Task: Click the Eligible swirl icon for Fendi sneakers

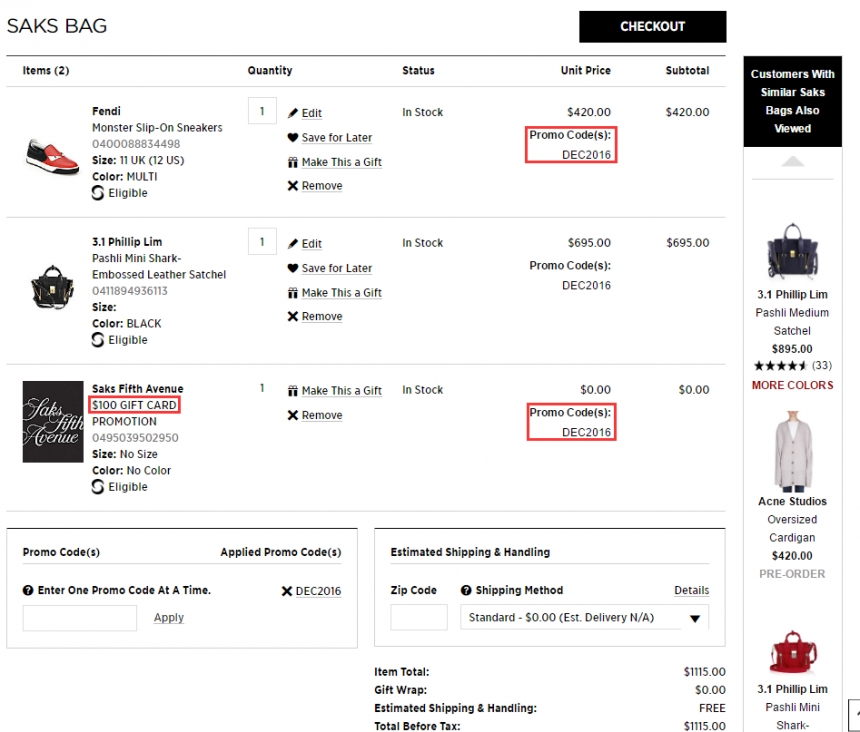Action: pyautogui.click(x=98, y=193)
